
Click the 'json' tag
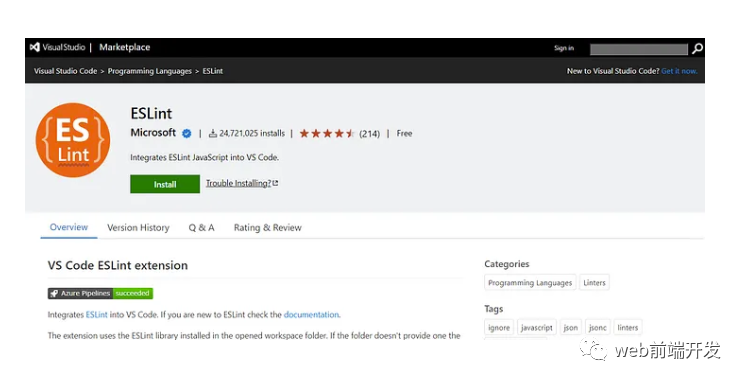(x=570, y=327)
